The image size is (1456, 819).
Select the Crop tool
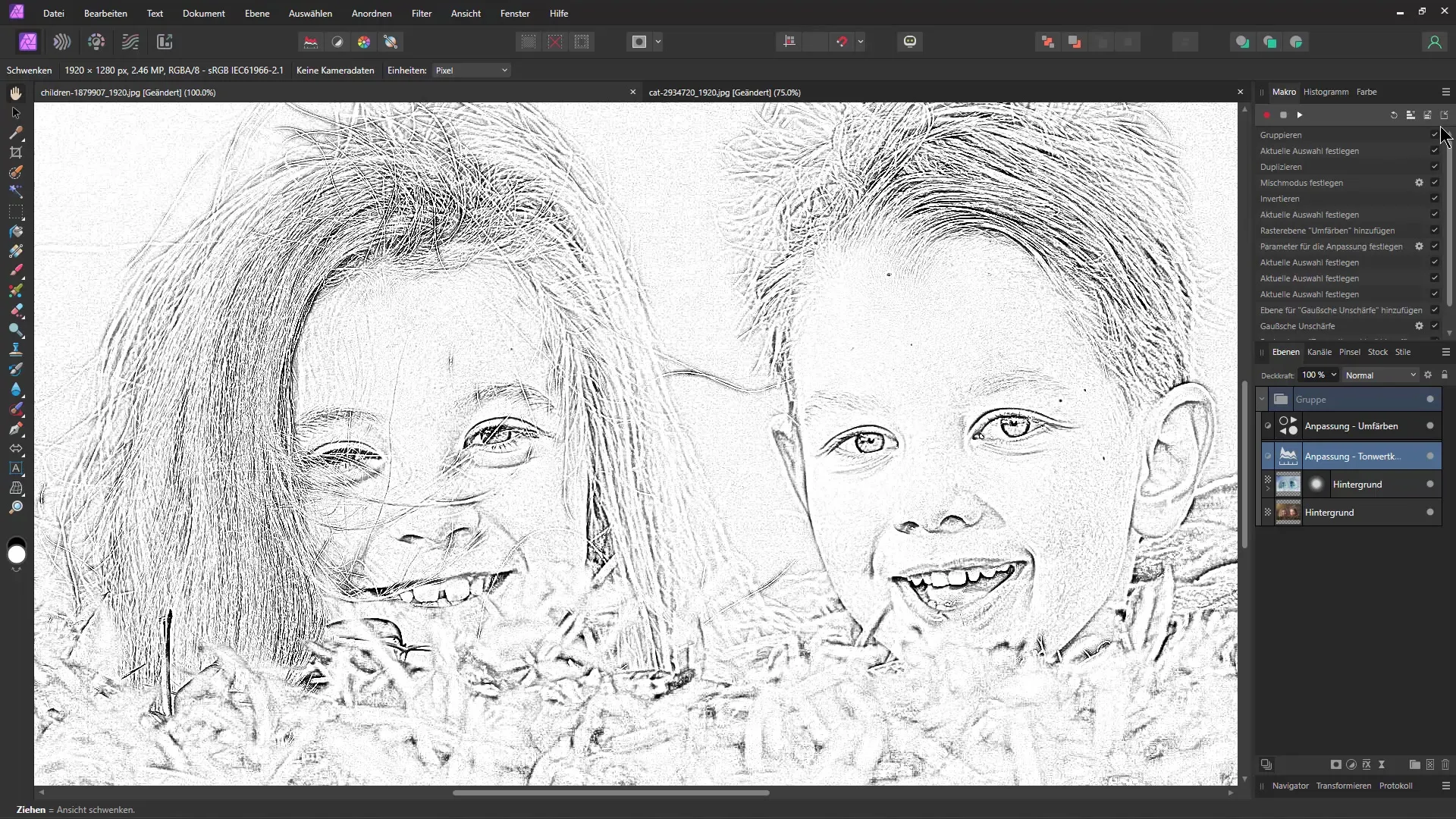click(x=16, y=152)
